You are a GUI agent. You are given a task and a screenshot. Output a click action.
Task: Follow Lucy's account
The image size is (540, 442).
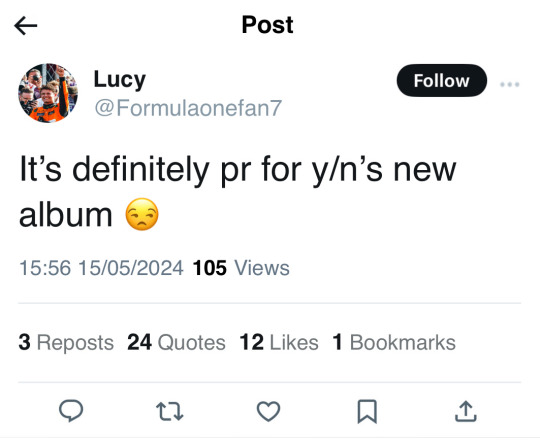[442, 80]
